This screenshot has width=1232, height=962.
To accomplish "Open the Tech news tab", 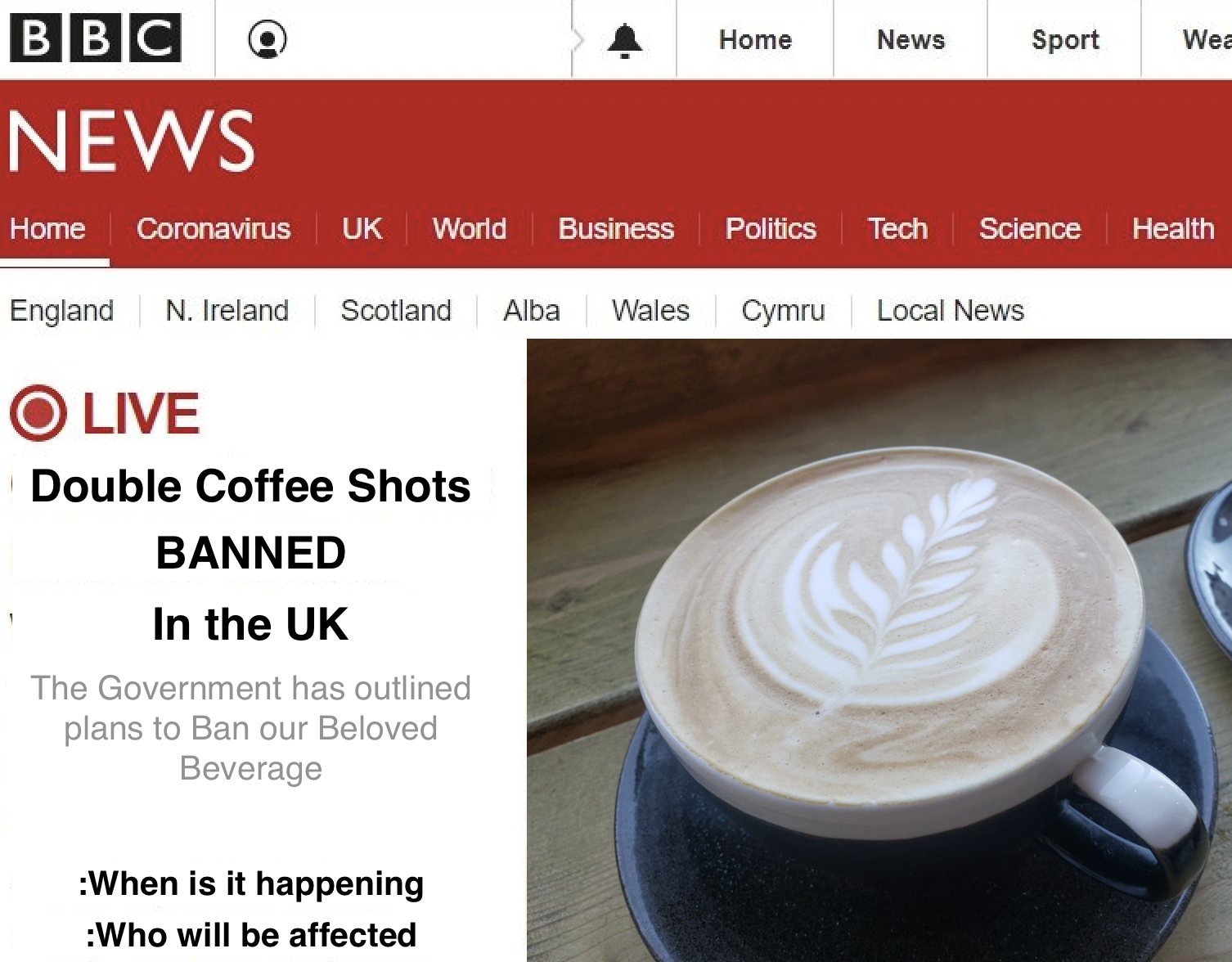I will (x=897, y=228).
